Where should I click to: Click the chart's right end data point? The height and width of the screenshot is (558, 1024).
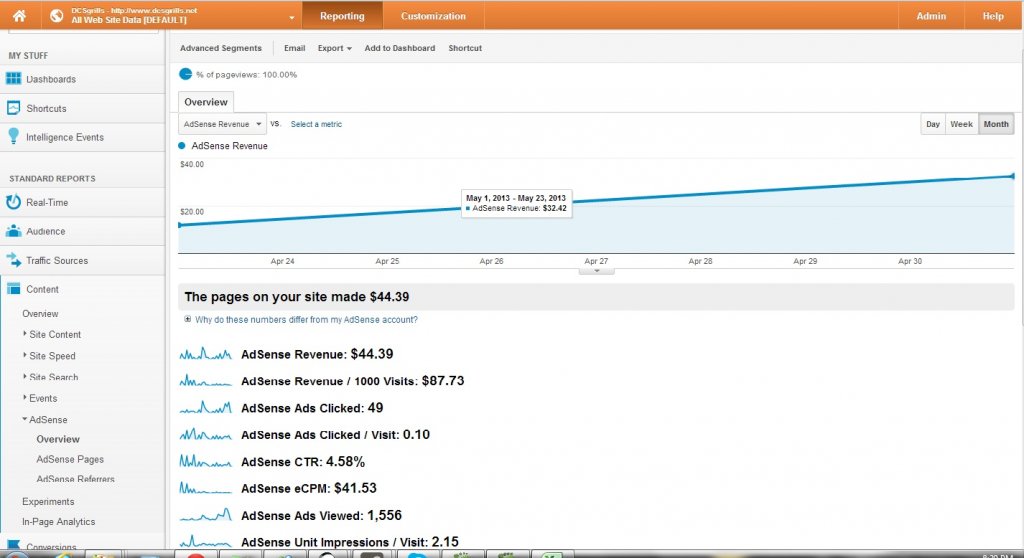pos(1012,176)
